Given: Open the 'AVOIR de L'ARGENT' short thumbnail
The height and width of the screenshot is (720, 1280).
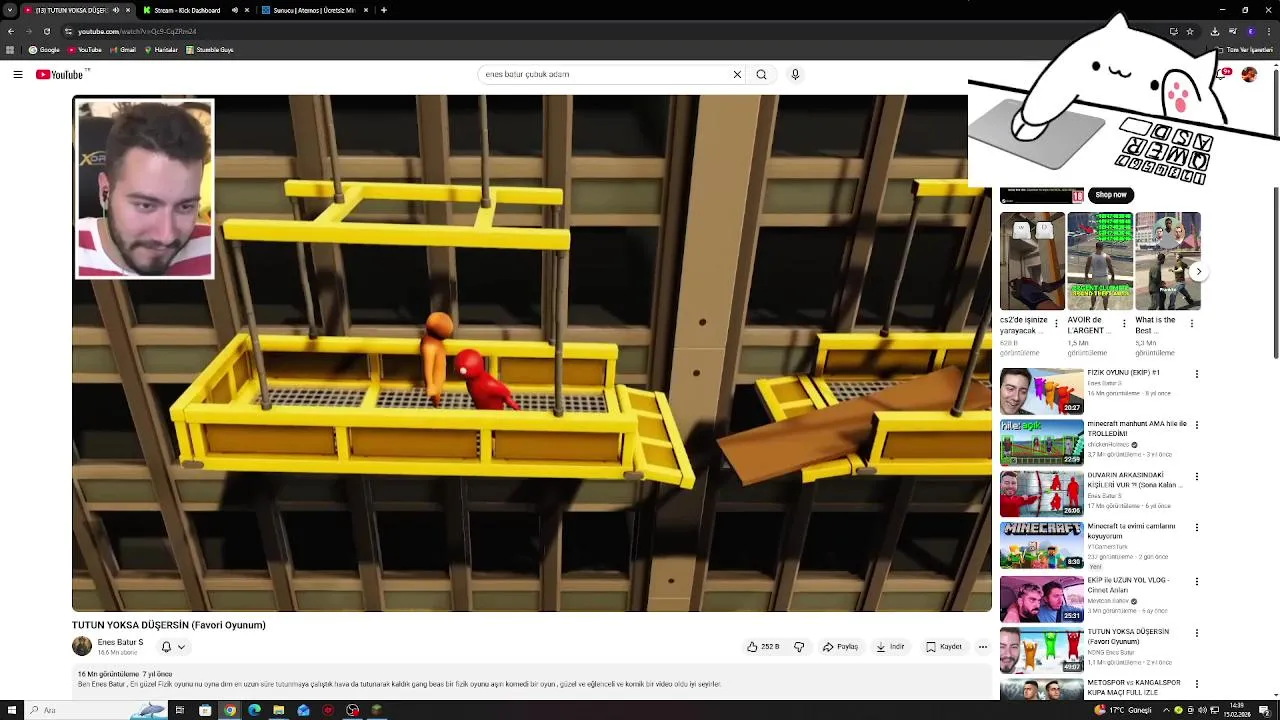Looking at the screenshot, I should point(1100,261).
